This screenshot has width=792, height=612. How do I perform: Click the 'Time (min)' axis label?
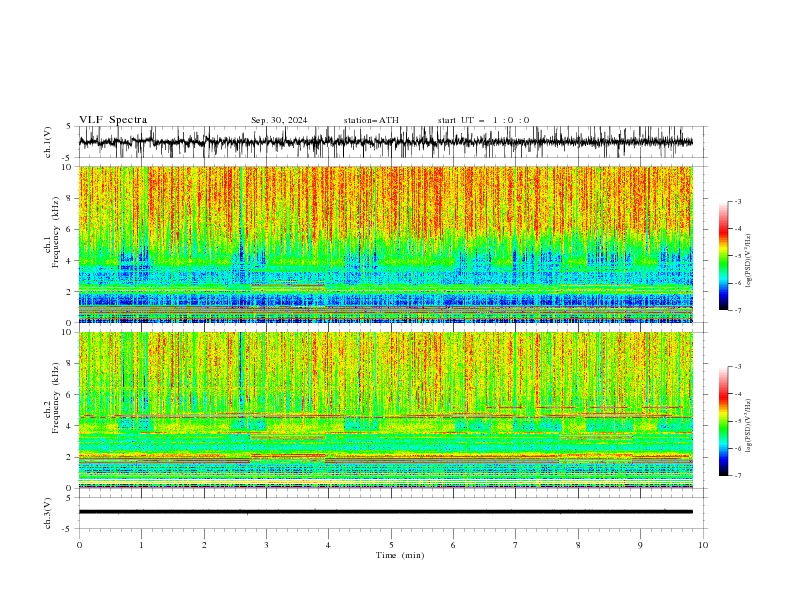[x=400, y=555]
